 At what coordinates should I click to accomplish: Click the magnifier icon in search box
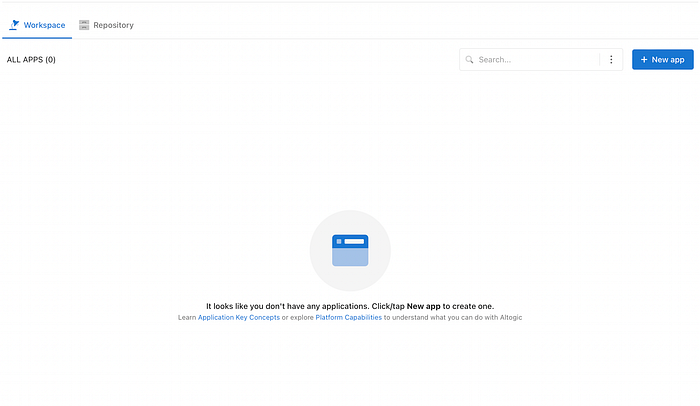click(x=469, y=59)
